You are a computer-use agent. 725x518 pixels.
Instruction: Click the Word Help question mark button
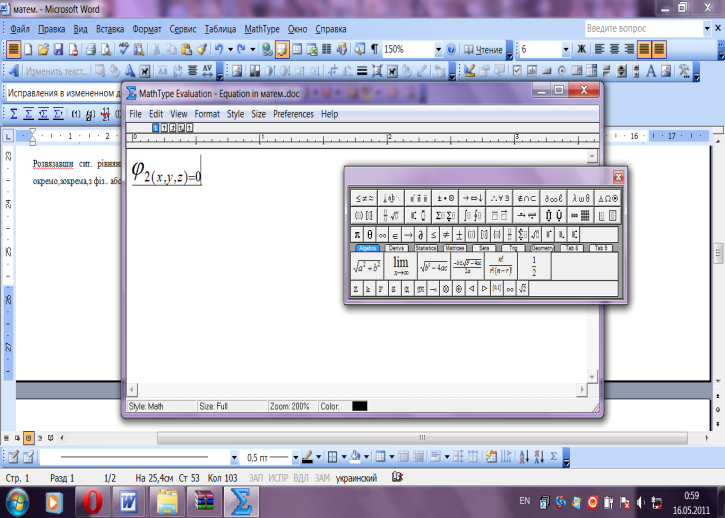451,49
